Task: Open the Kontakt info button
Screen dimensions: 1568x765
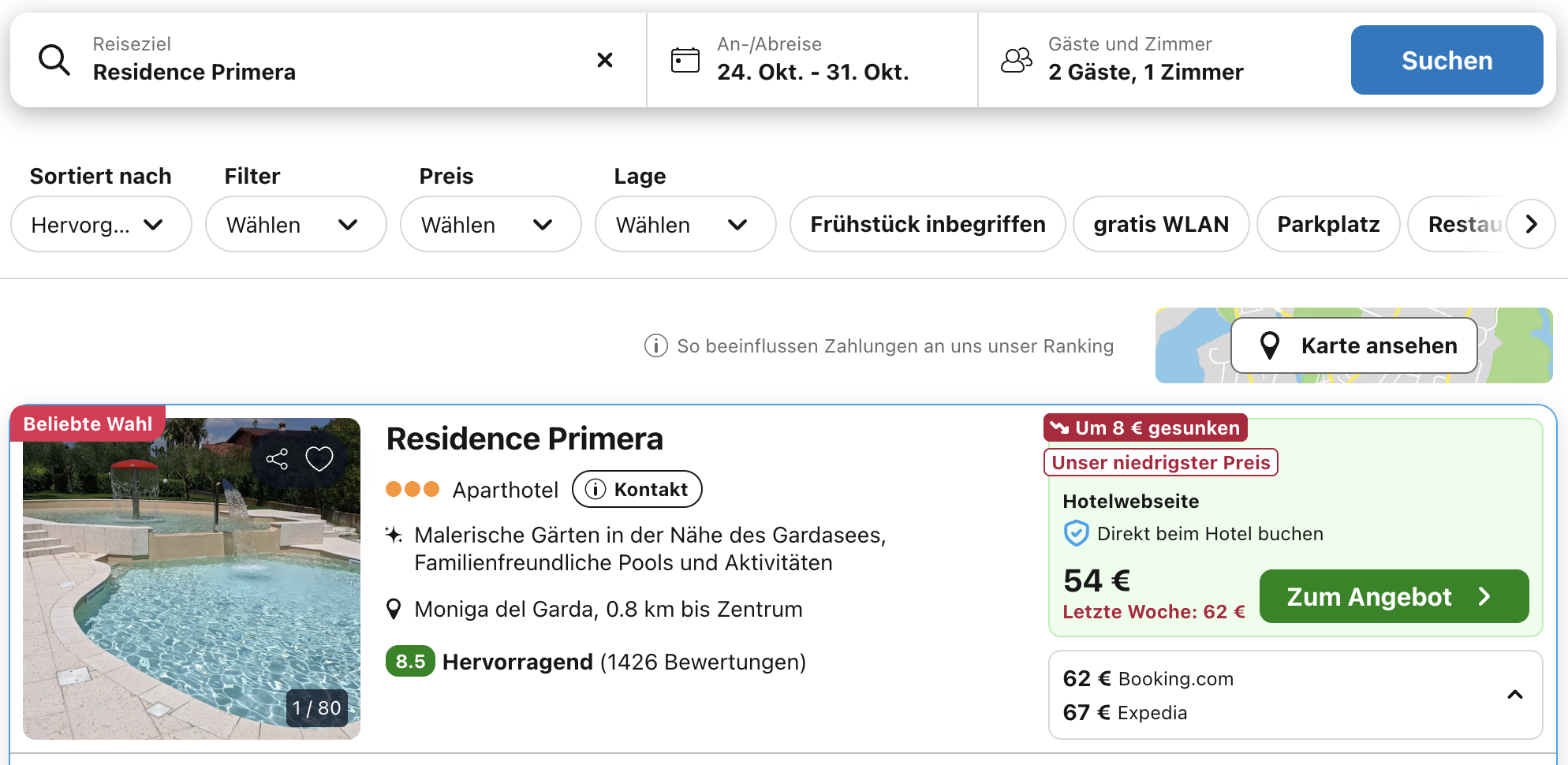Action: pyautogui.click(x=637, y=490)
